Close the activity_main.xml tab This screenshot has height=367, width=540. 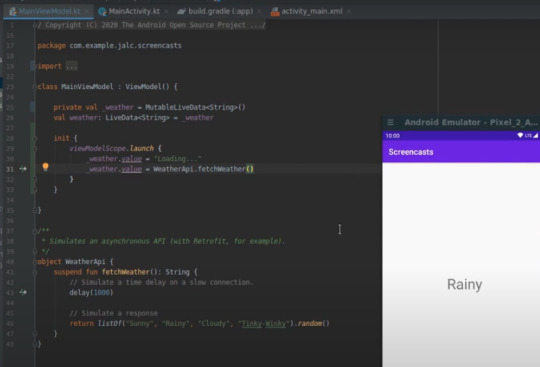point(349,12)
